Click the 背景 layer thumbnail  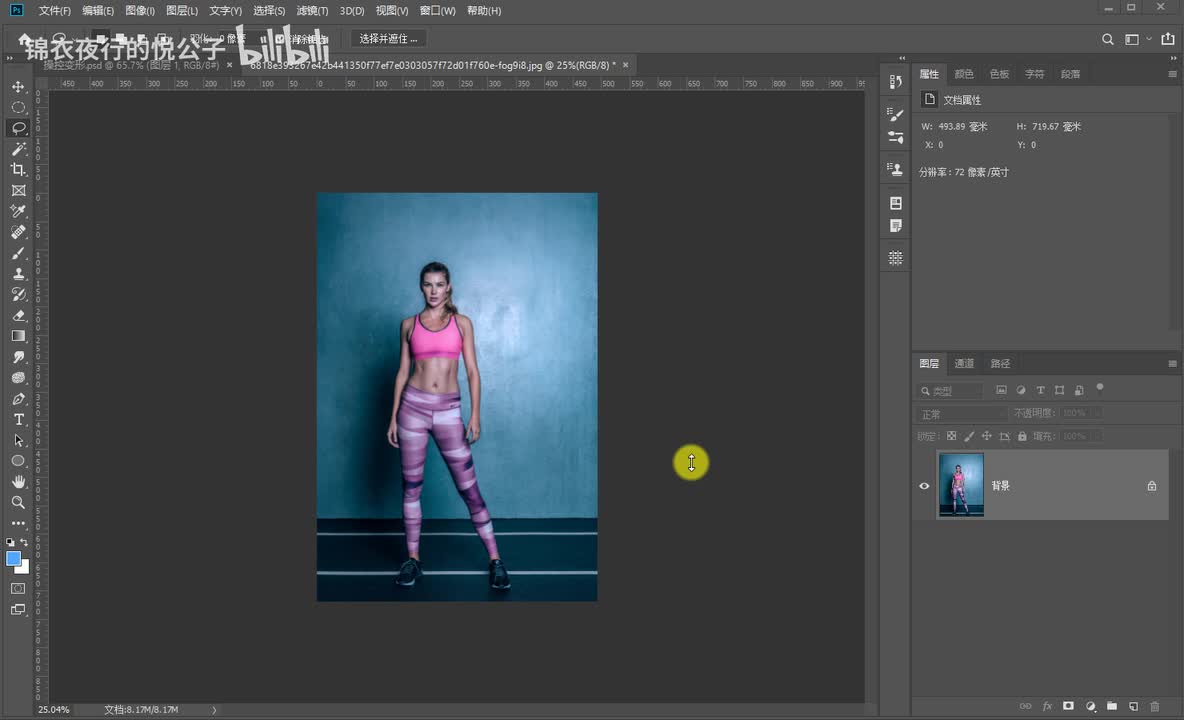click(961, 485)
